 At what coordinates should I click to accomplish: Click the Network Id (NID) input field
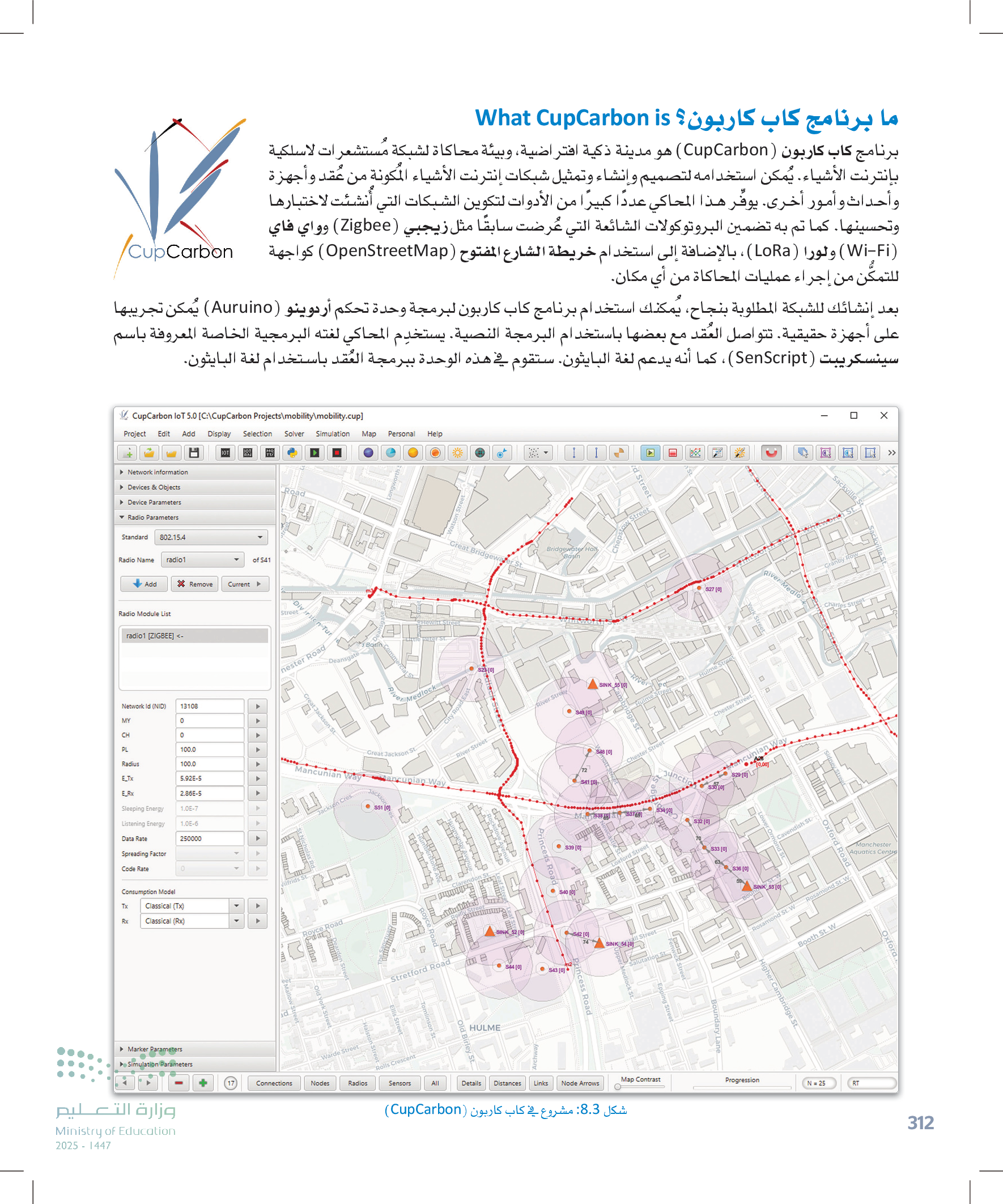point(210,707)
